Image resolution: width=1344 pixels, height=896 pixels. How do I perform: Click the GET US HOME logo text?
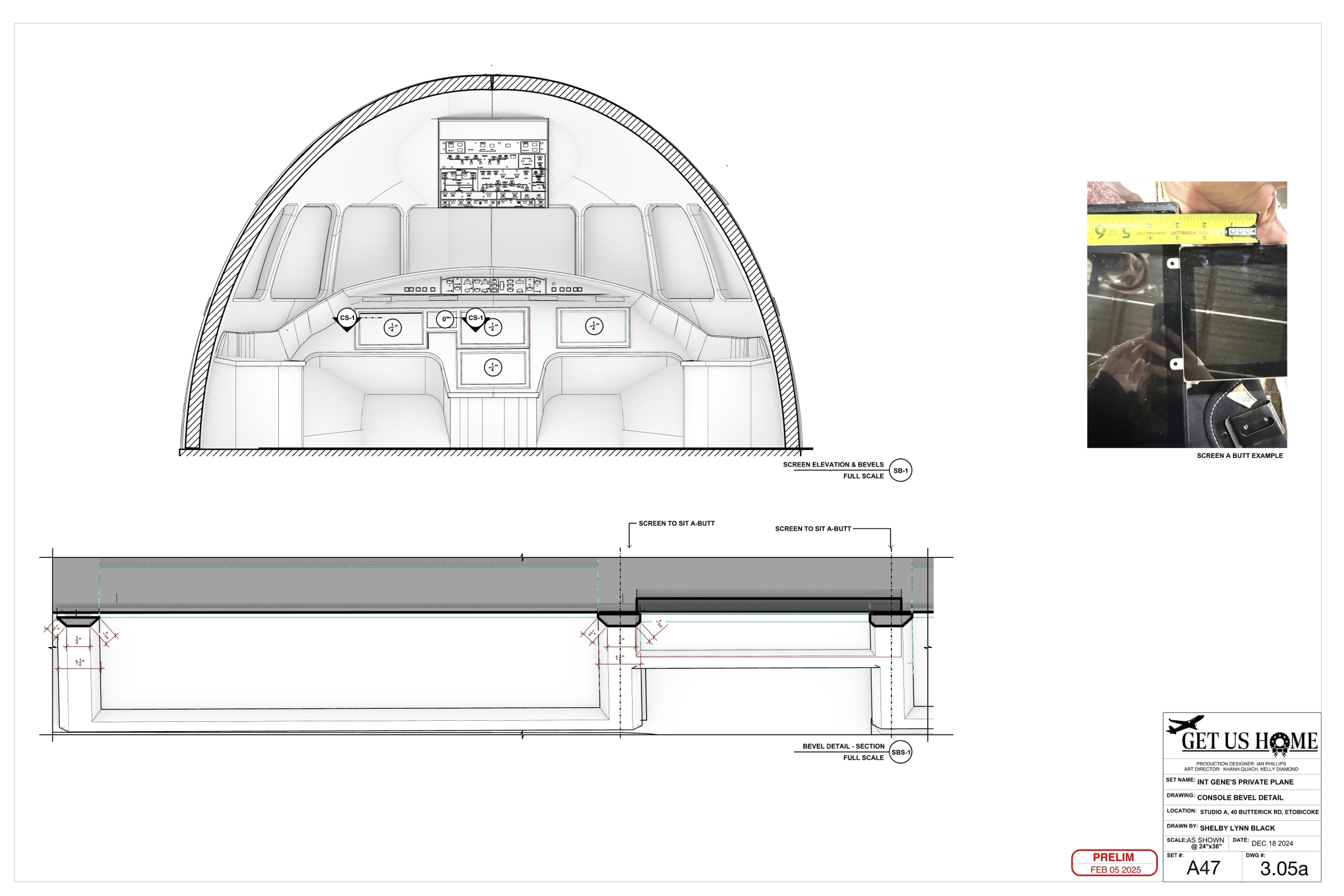1249,742
